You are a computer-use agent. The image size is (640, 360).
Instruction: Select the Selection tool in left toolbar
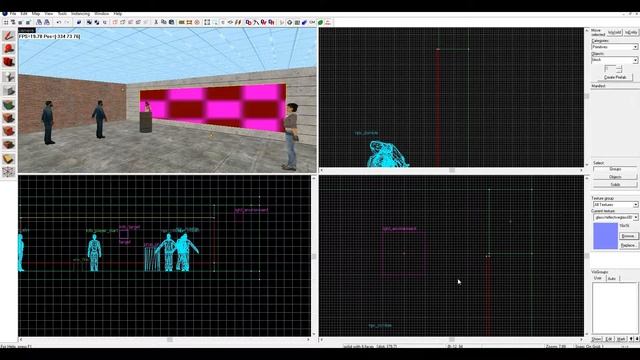(9, 36)
